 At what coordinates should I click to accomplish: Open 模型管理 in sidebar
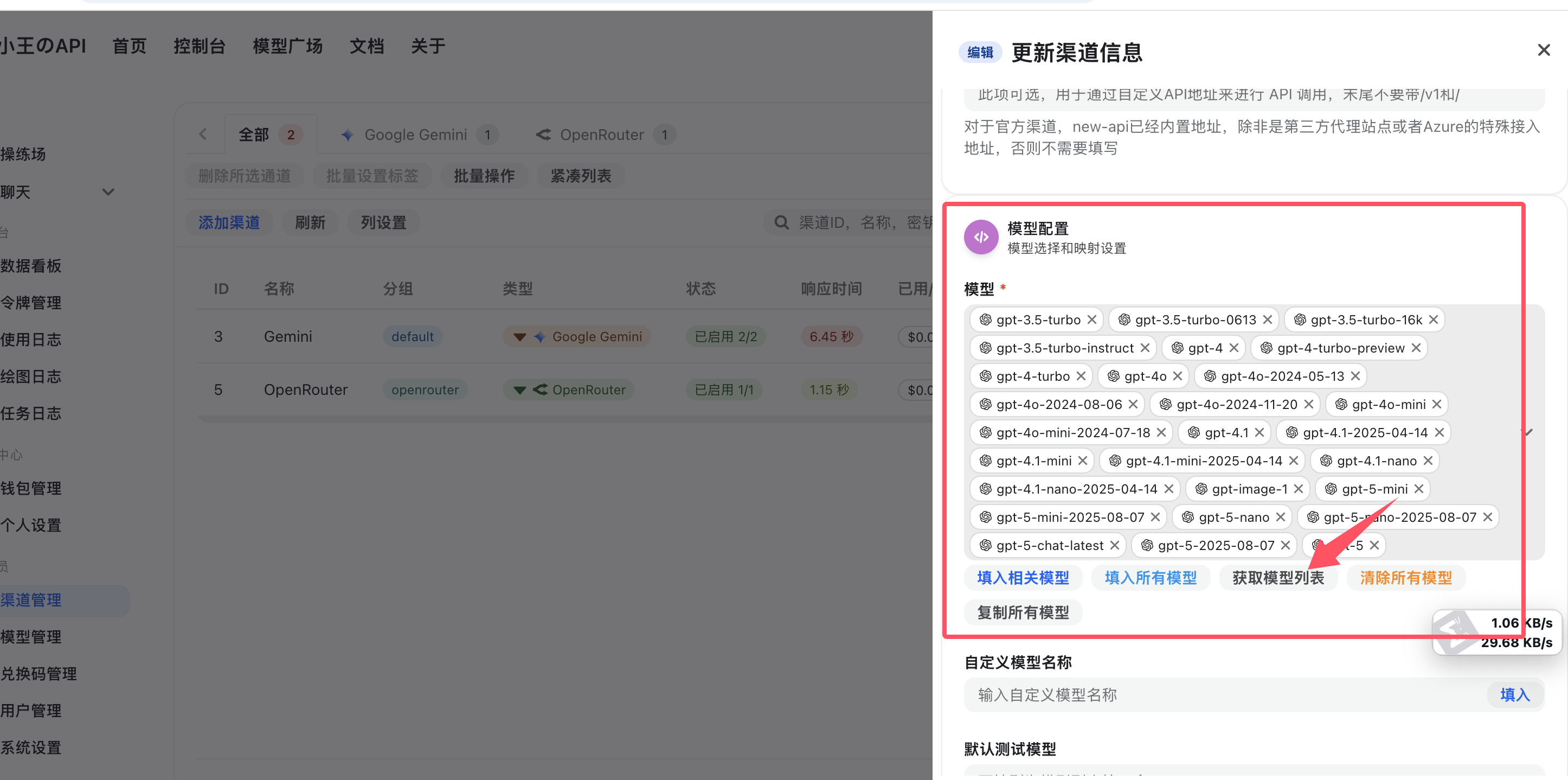(x=31, y=637)
